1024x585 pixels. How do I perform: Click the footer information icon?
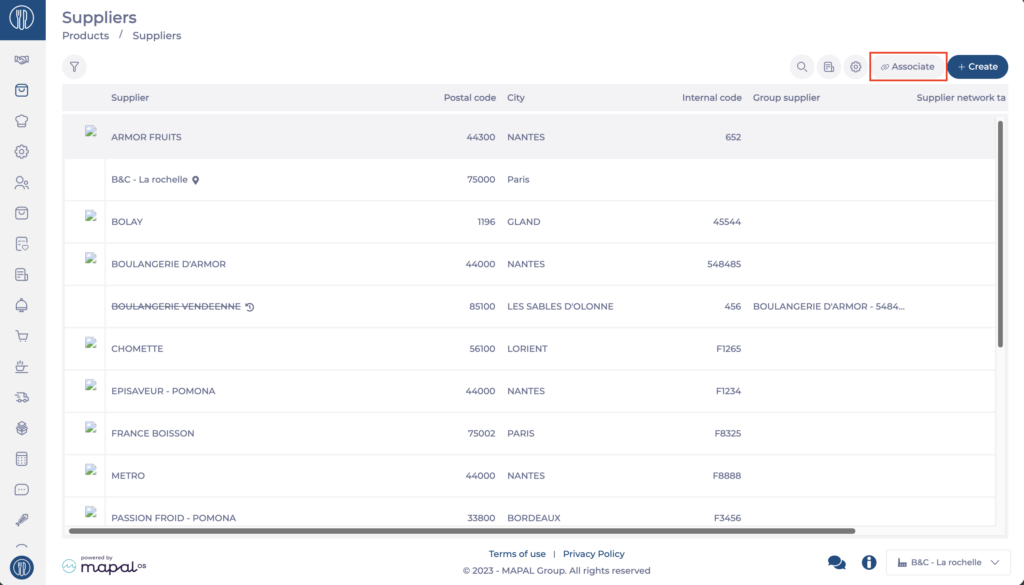click(x=869, y=562)
